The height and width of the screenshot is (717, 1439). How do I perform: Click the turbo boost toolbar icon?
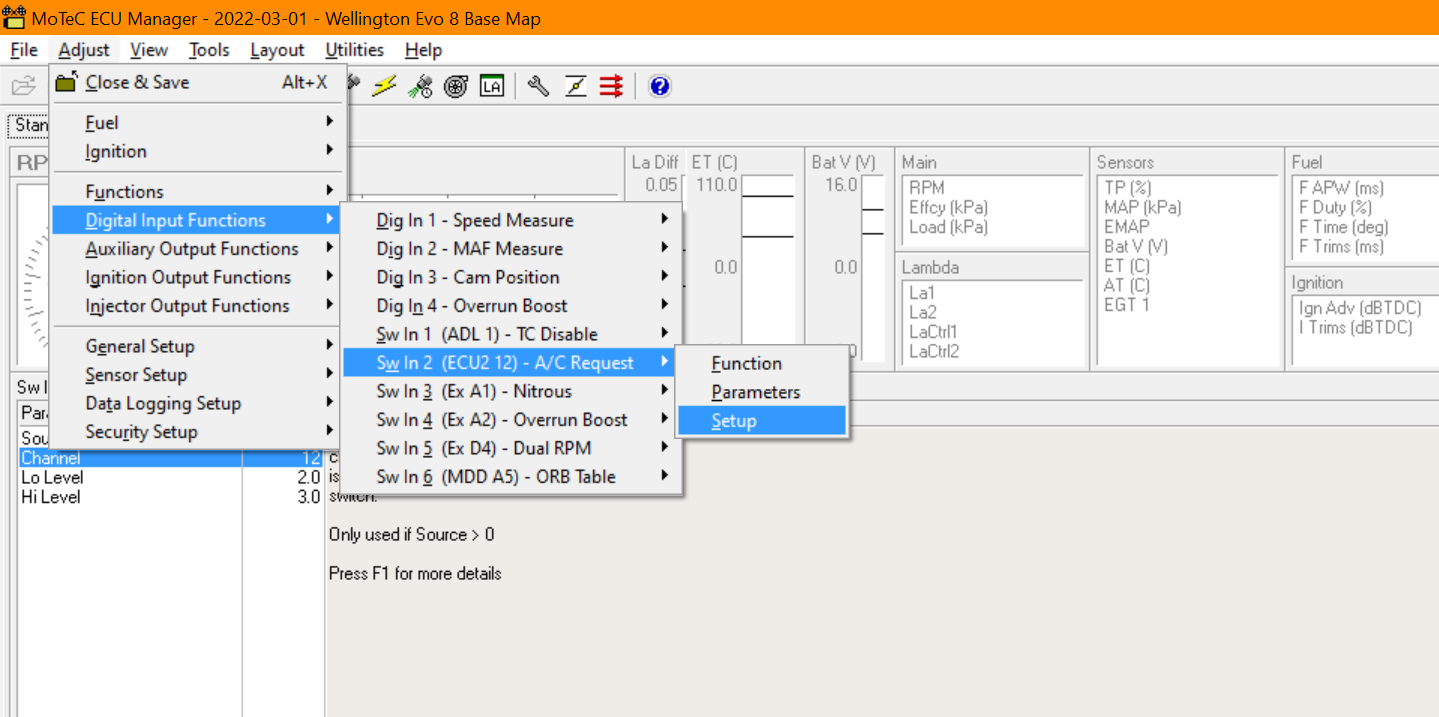point(456,87)
